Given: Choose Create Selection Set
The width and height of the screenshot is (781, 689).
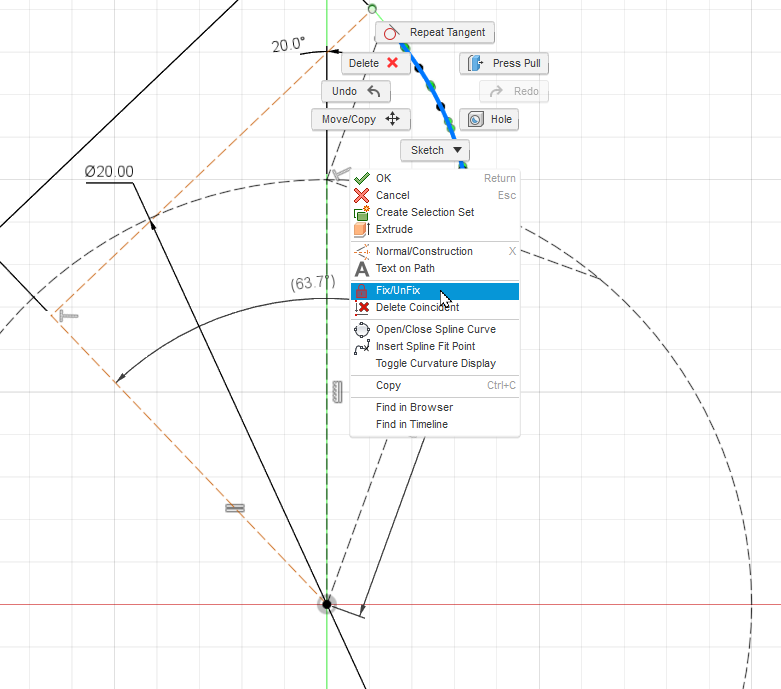Looking at the screenshot, I should coord(424,212).
